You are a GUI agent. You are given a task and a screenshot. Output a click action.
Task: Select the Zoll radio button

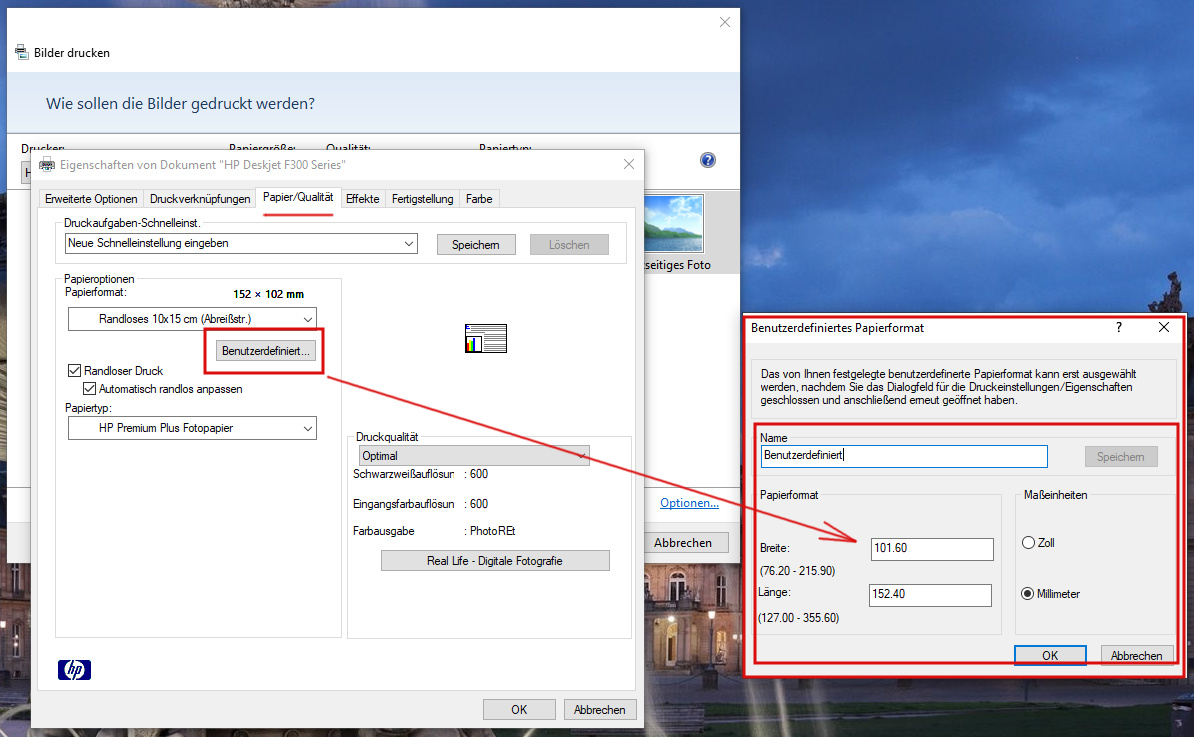[x=1029, y=543]
